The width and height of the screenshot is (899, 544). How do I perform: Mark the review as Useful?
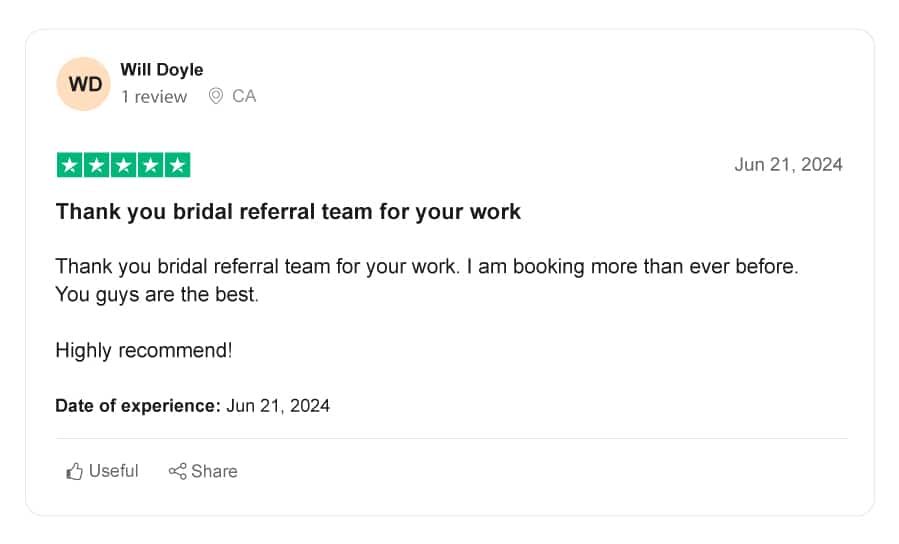click(102, 471)
